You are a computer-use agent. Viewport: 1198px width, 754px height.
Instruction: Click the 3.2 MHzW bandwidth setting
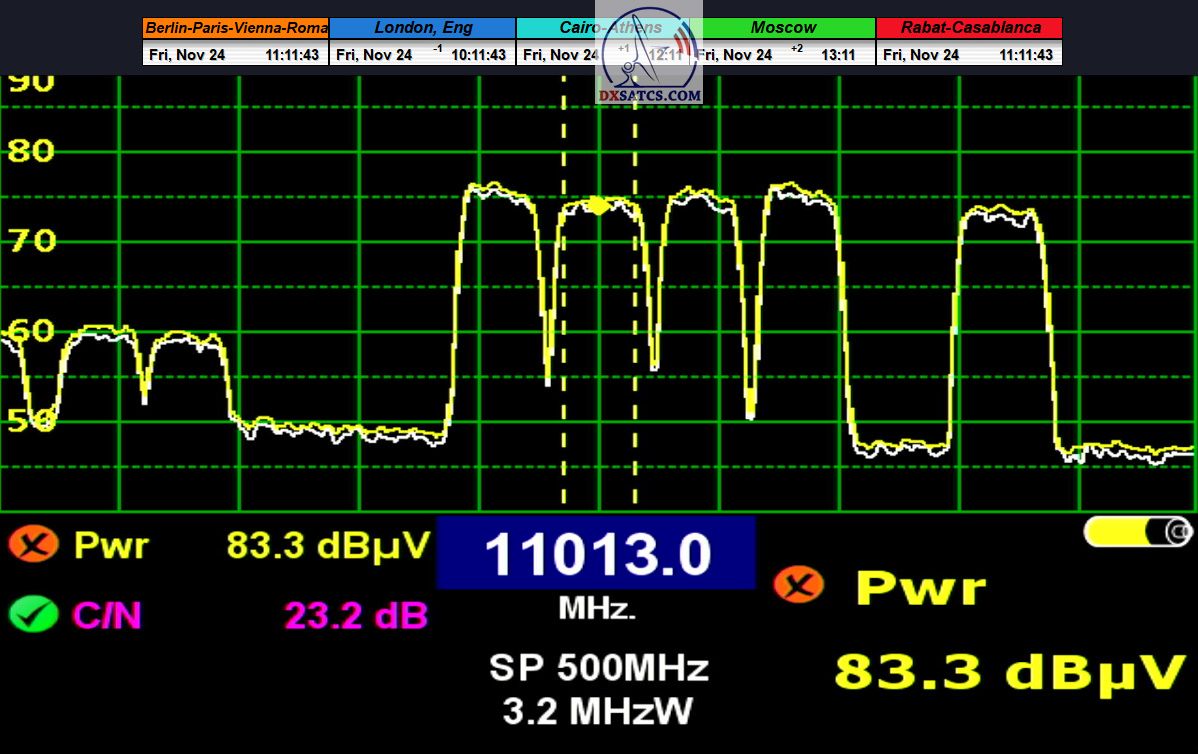598,710
